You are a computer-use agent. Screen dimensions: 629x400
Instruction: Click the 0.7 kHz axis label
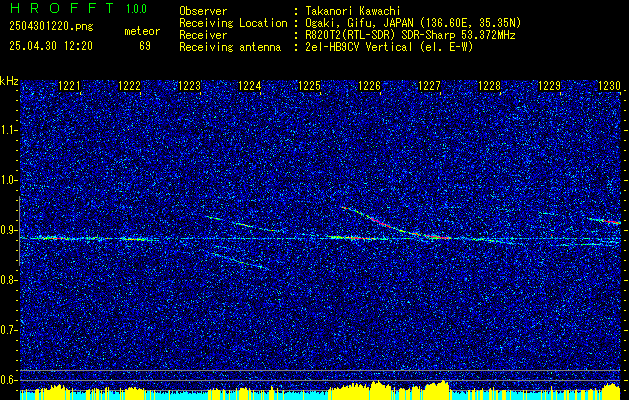coord(8,330)
